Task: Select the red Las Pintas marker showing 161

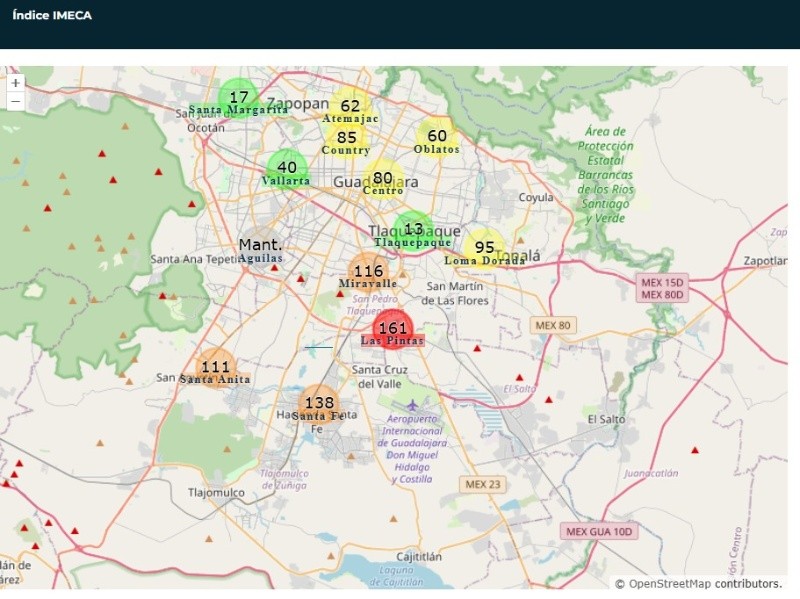Action: pyautogui.click(x=392, y=329)
